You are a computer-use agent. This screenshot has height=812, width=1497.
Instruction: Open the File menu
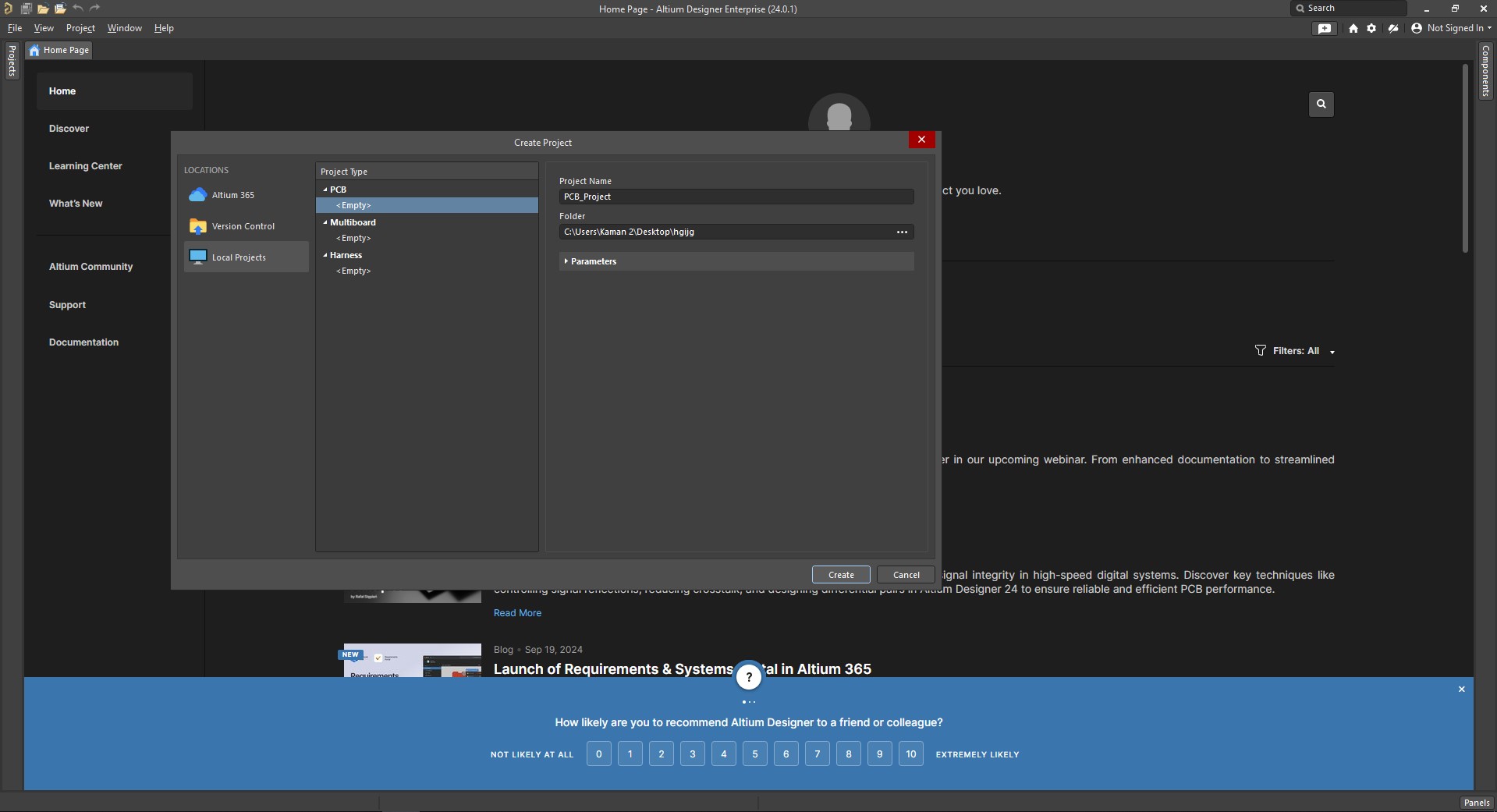pos(15,28)
